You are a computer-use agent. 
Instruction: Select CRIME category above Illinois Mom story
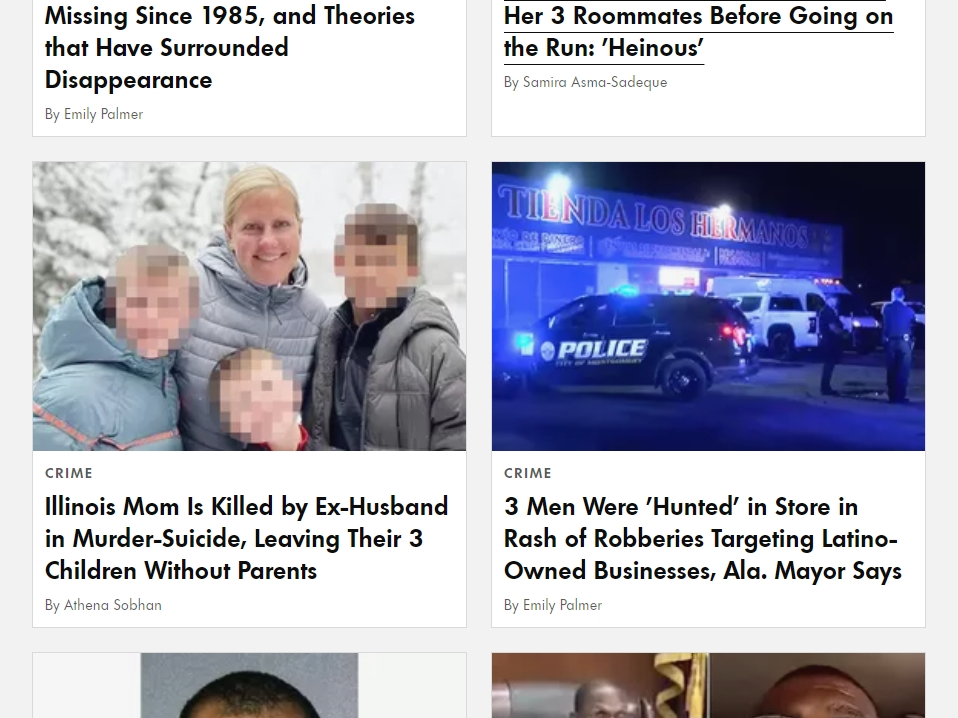click(x=69, y=473)
